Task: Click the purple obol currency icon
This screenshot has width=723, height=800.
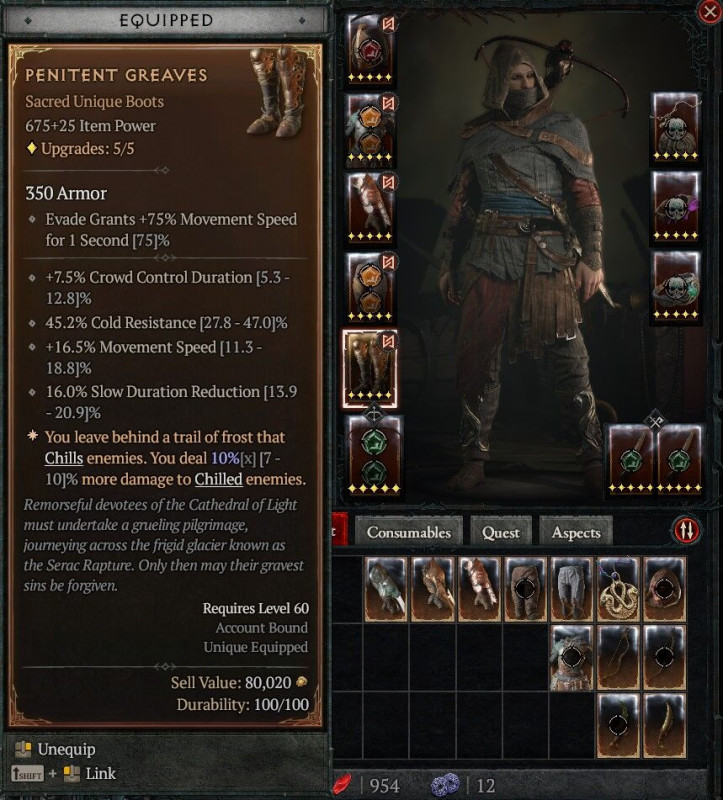Action: tap(445, 785)
